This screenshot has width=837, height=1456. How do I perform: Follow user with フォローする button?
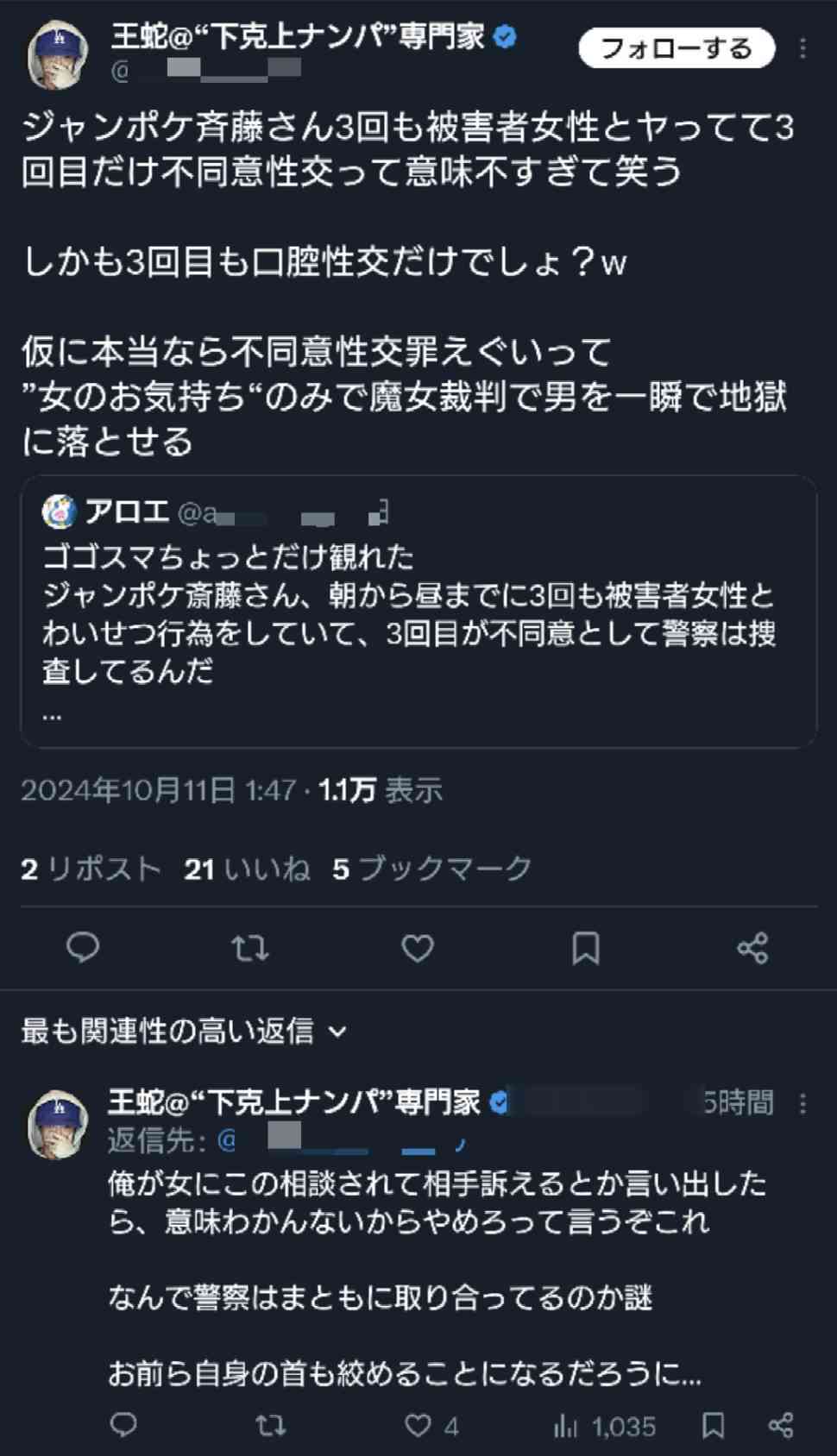677,48
